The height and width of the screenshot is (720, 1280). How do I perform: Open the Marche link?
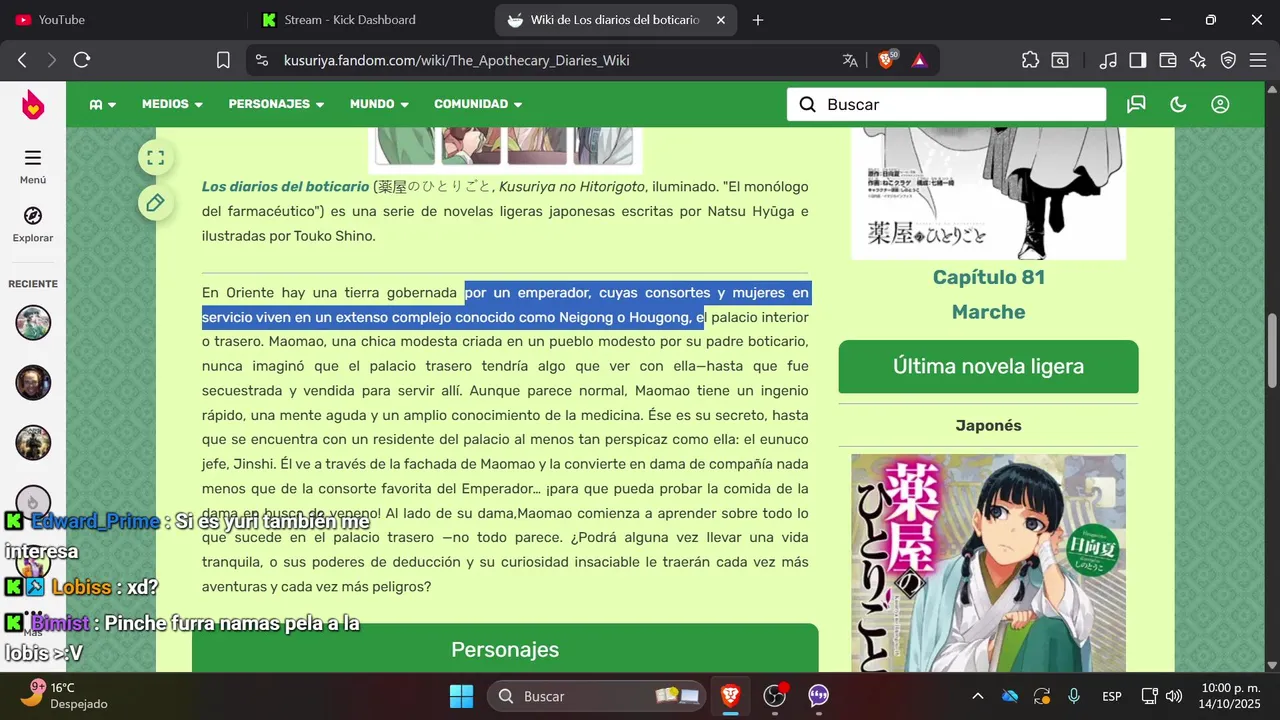click(x=988, y=312)
